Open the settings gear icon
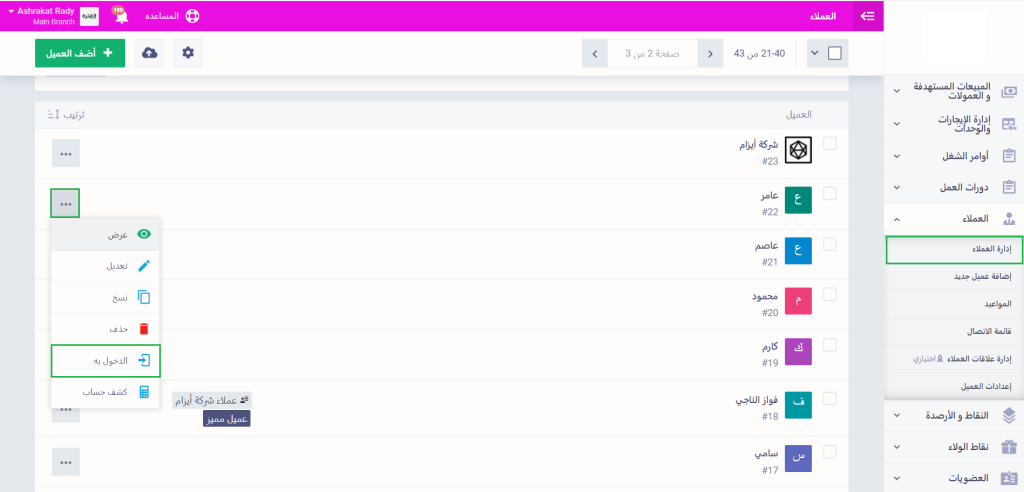1024x492 pixels. (188, 53)
